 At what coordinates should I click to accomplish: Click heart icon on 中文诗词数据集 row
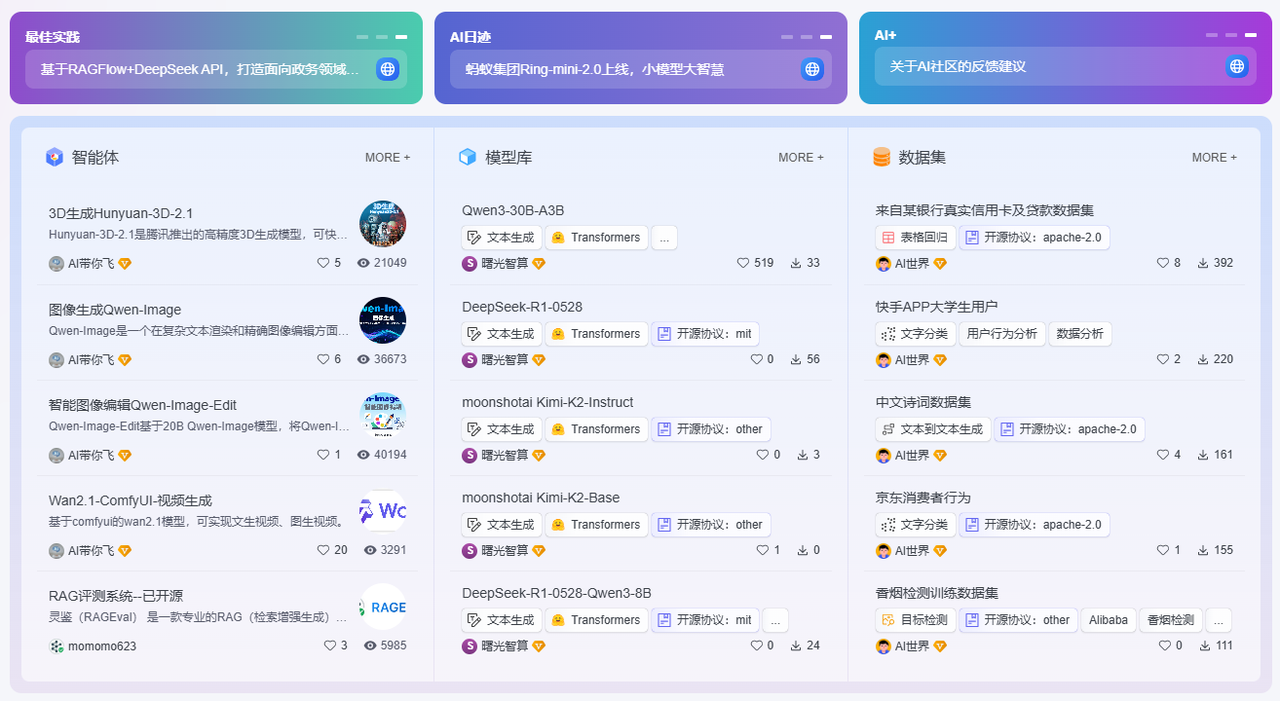[1163, 455]
